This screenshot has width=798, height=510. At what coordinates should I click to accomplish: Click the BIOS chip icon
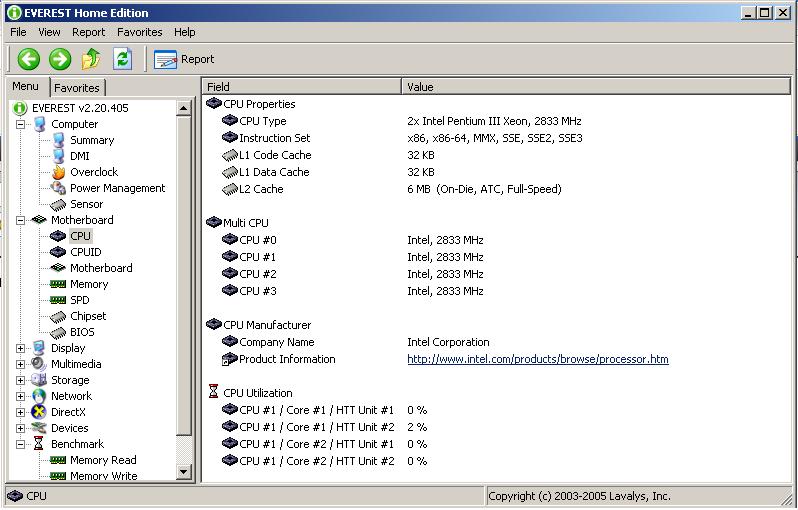58,332
